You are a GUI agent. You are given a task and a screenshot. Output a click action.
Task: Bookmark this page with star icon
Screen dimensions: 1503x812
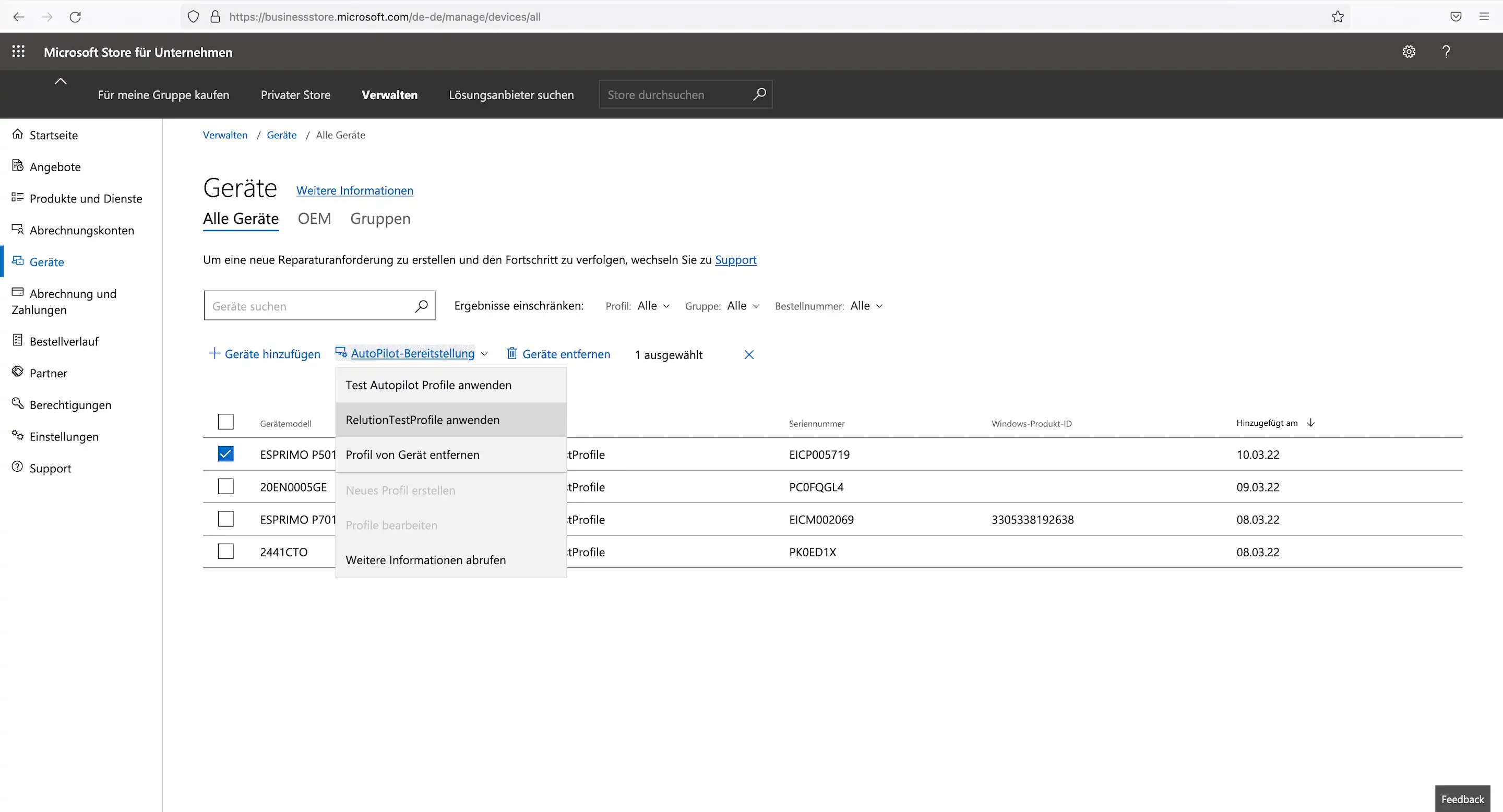[1338, 17]
